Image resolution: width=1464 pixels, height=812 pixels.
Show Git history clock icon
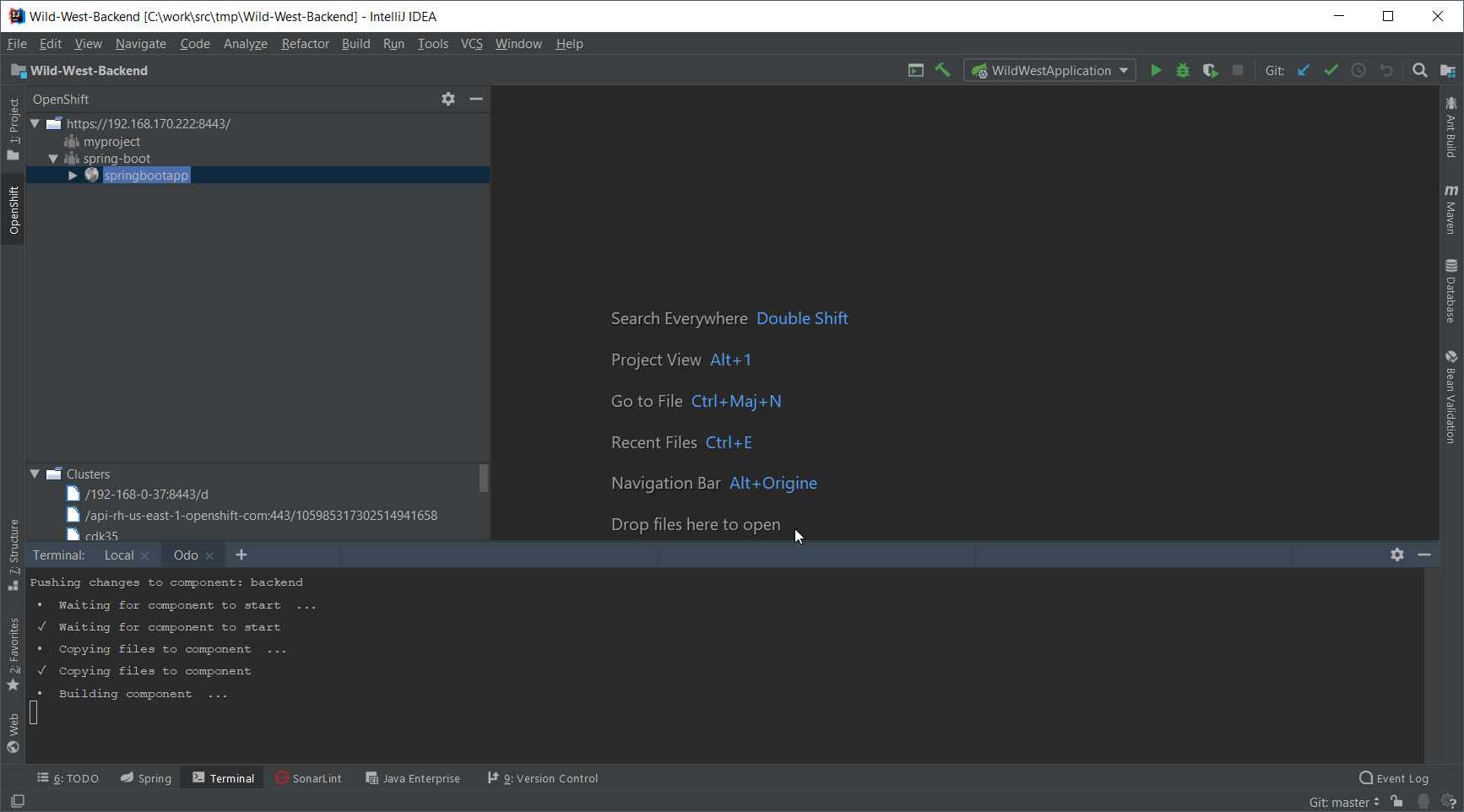pyautogui.click(x=1358, y=70)
